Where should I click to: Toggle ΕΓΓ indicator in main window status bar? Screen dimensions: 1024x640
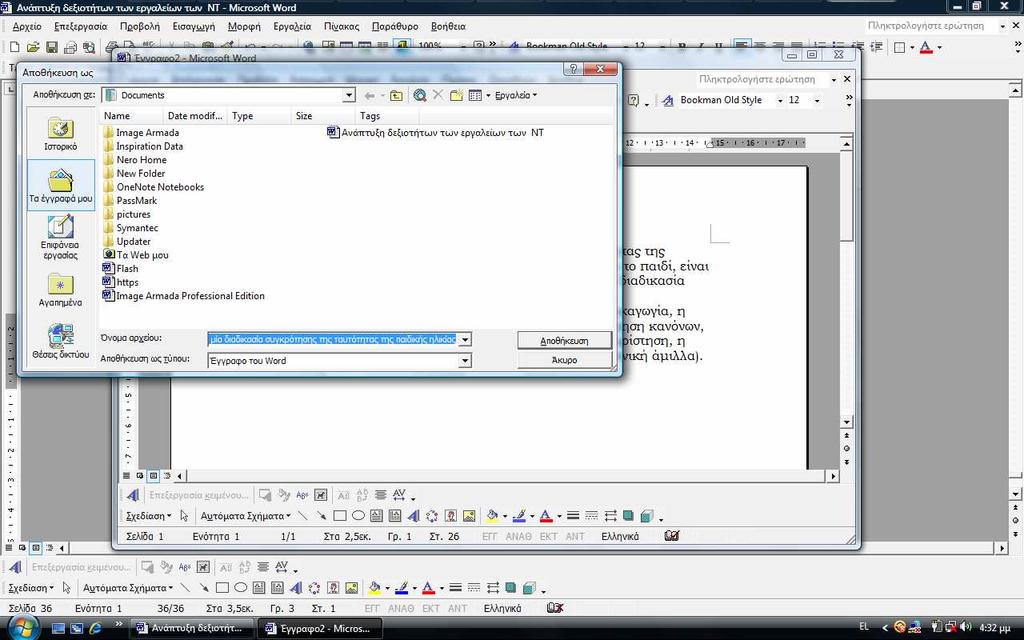pos(372,608)
